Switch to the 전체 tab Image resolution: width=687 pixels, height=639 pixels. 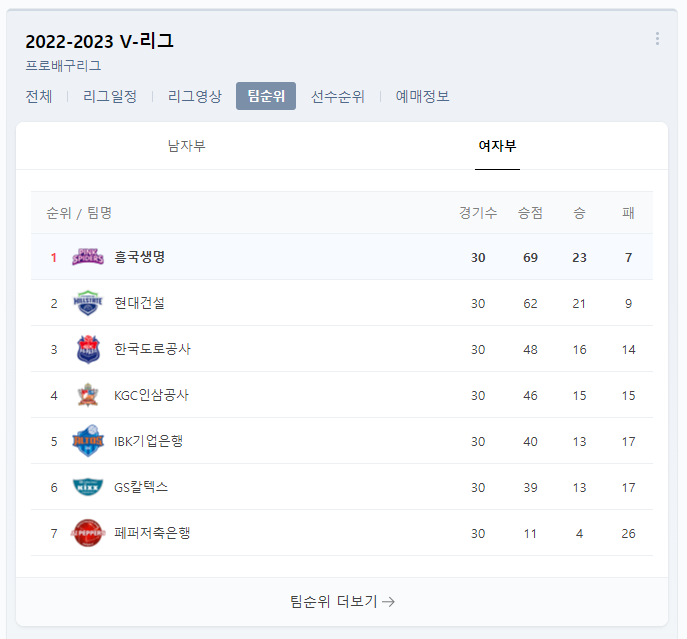point(39,96)
